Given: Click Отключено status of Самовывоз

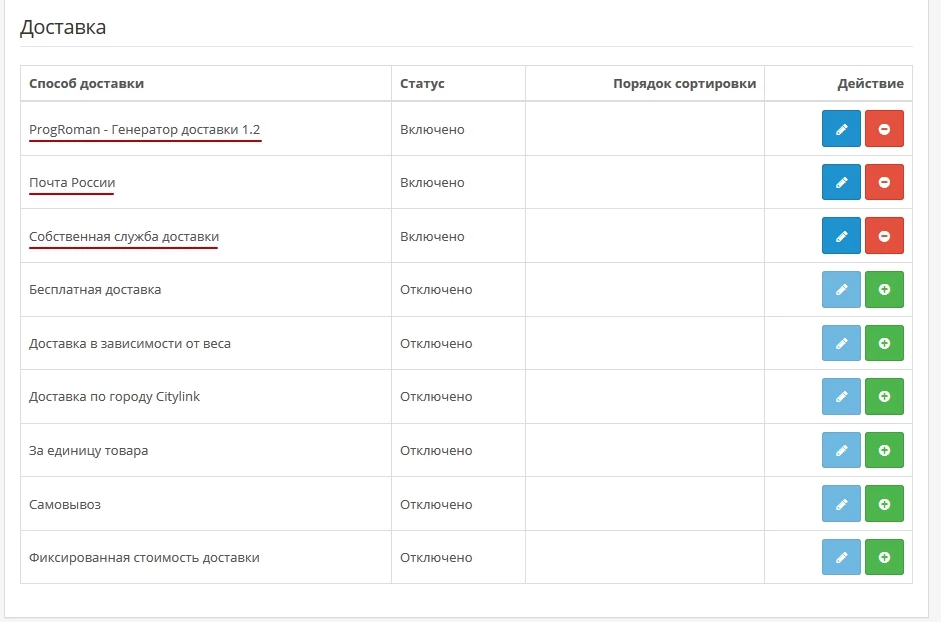Looking at the screenshot, I should coord(436,504).
